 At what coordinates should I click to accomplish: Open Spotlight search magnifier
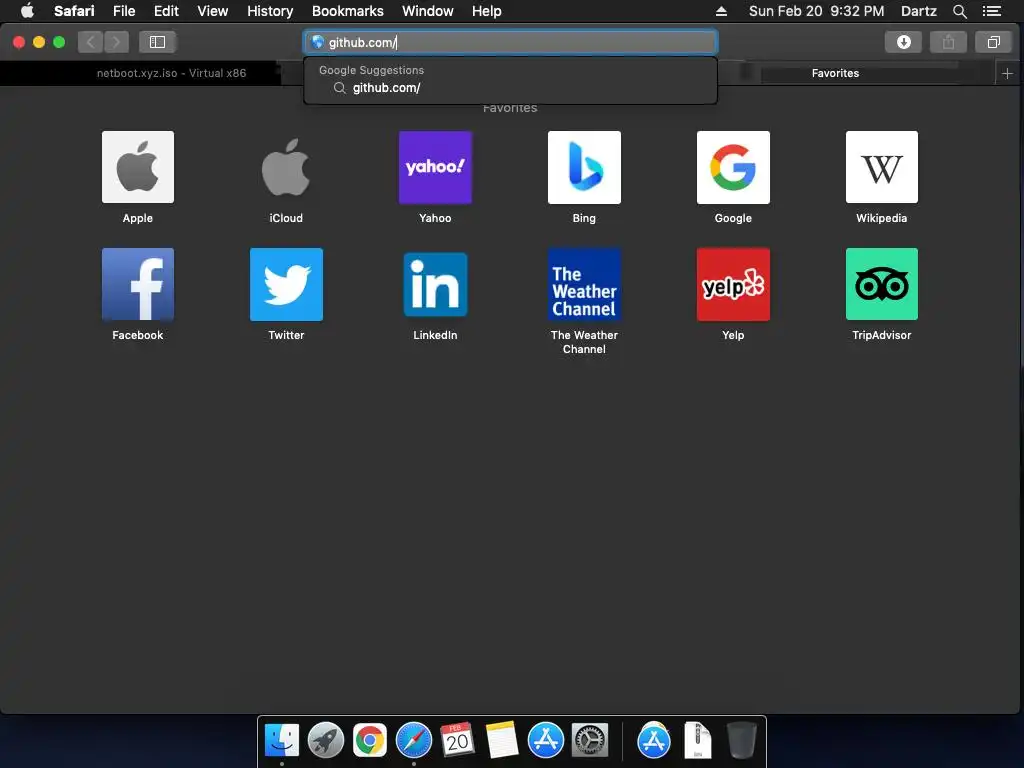click(959, 11)
